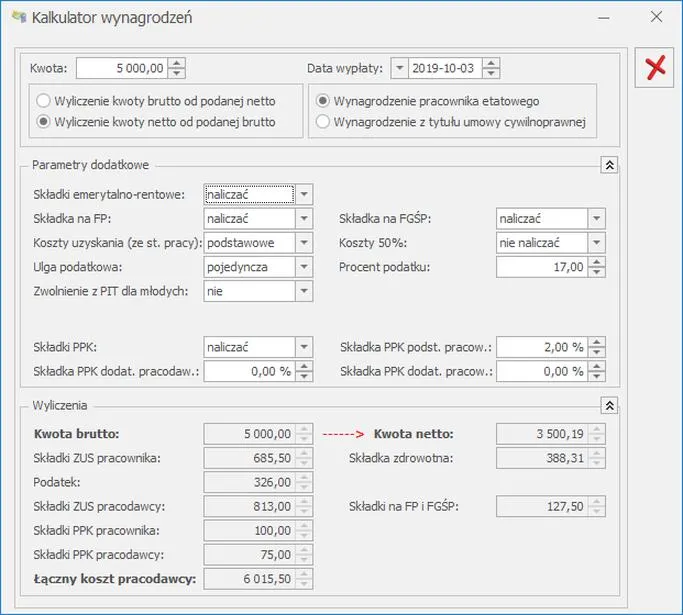Expand the Ulga podatkowa dropdown
The height and width of the screenshot is (615, 683).
304,267
